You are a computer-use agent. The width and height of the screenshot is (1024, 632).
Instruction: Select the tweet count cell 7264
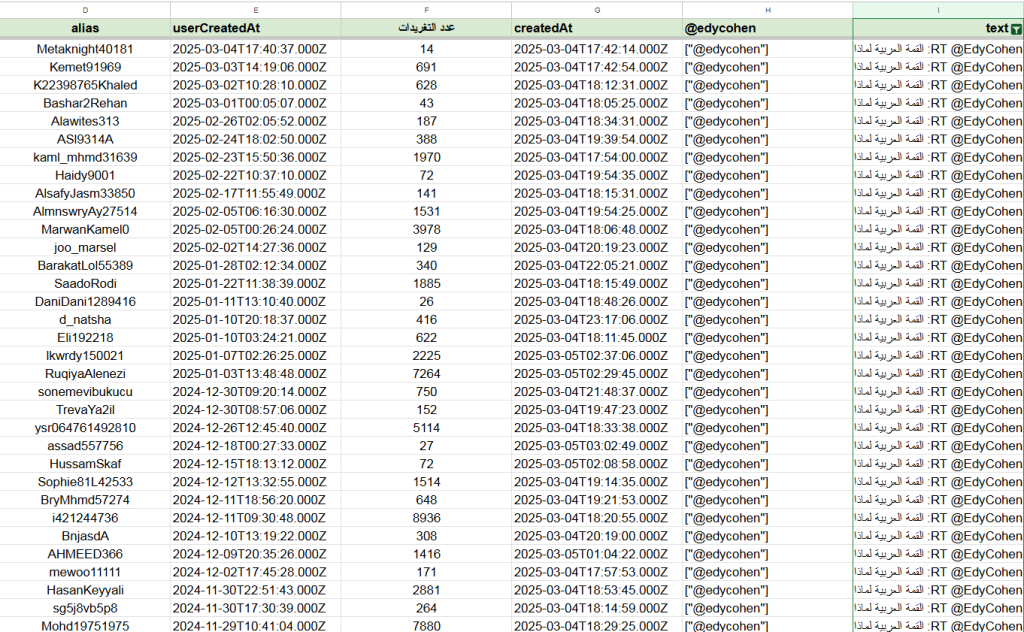[426, 373]
